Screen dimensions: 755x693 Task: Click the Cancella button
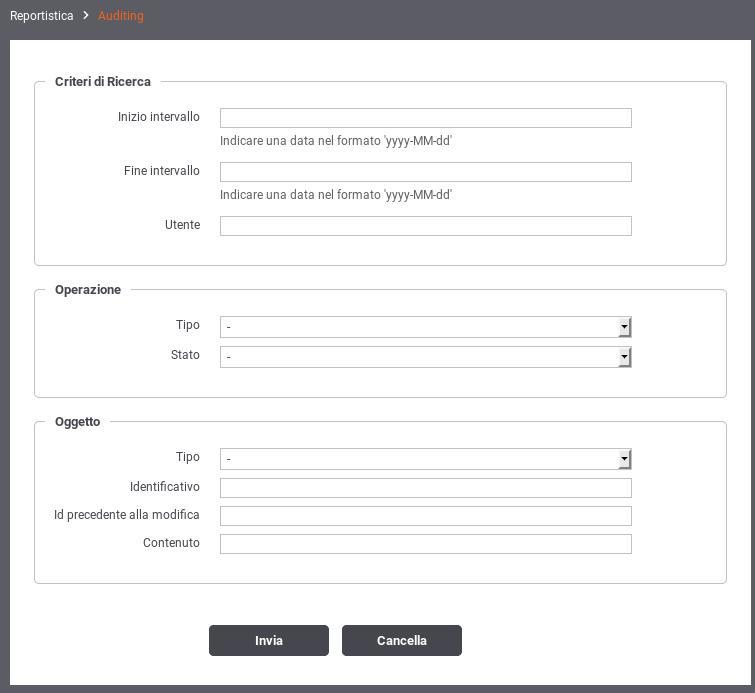click(402, 641)
